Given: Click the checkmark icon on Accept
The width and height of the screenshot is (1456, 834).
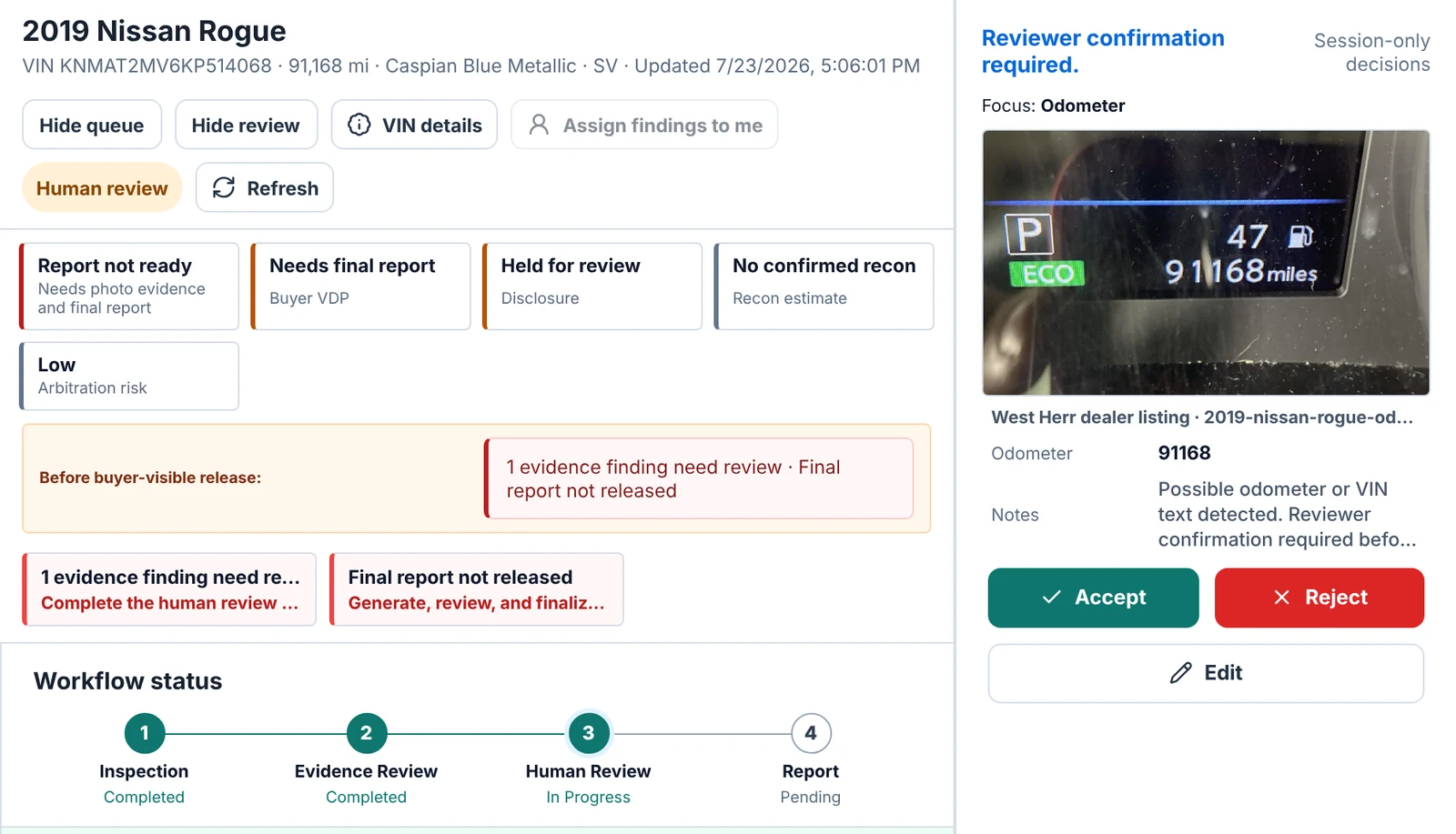Looking at the screenshot, I should pyautogui.click(x=1052, y=597).
